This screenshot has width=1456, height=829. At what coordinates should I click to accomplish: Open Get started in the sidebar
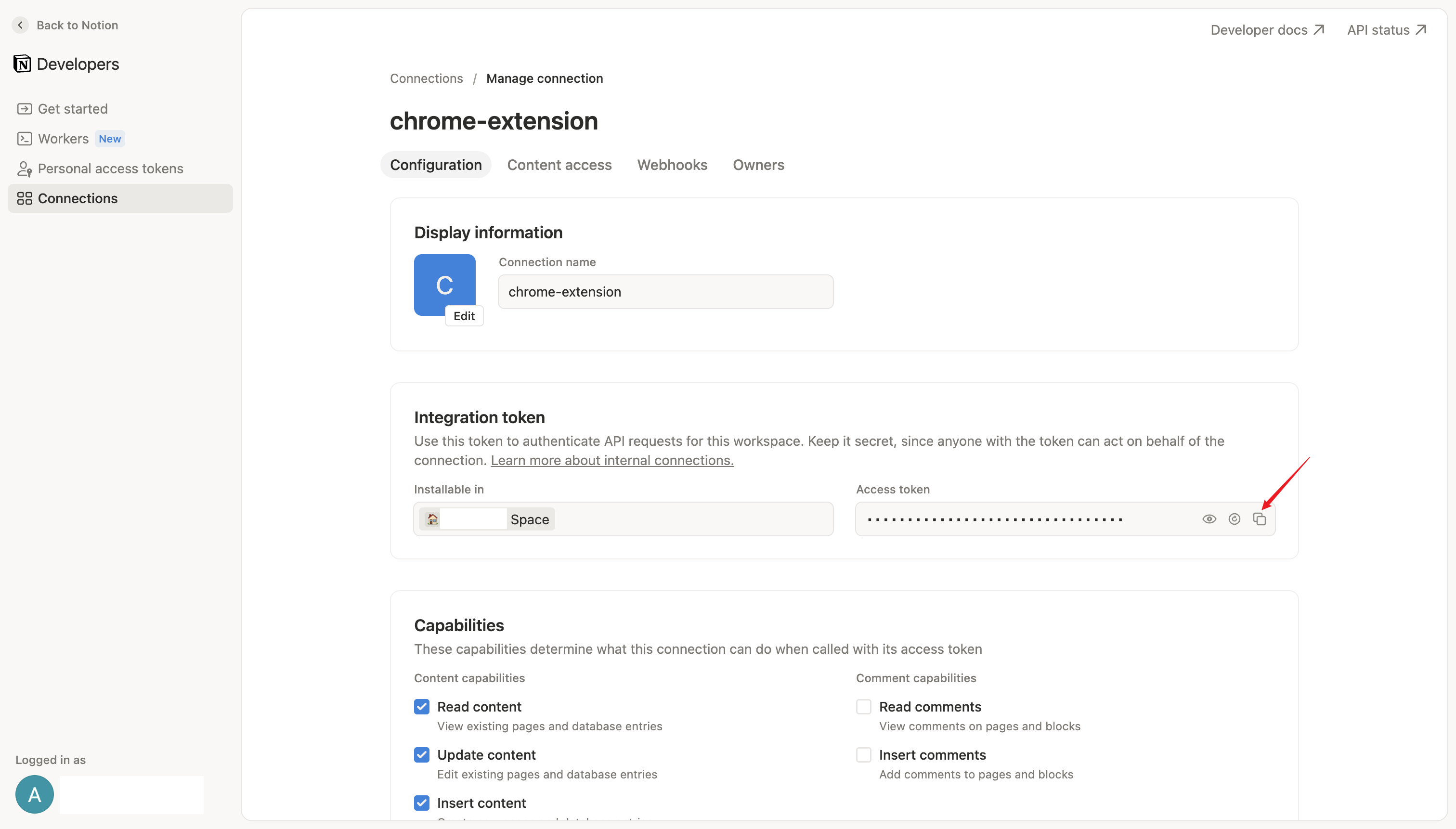[x=120, y=109]
